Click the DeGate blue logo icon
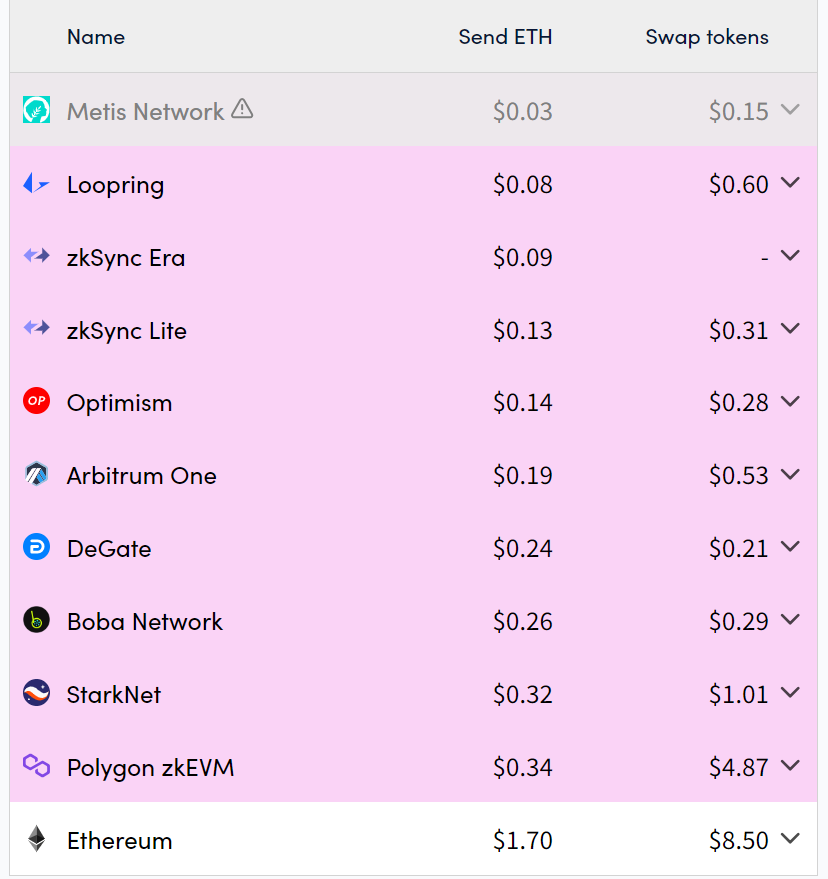828x879 pixels. tap(36, 548)
